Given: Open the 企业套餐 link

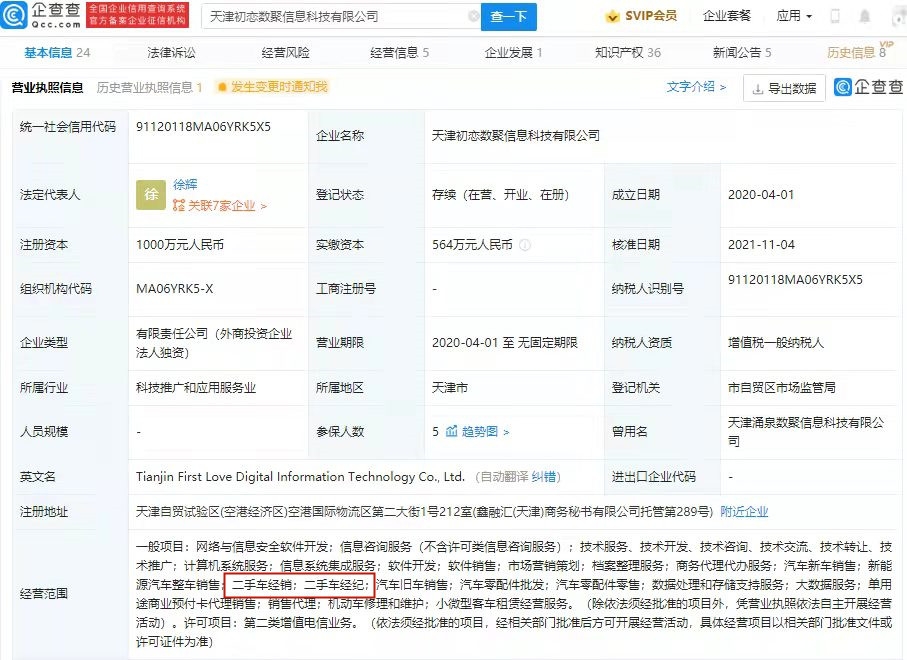Looking at the screenshot, I should pyautogui.click(x=727, y=16).
